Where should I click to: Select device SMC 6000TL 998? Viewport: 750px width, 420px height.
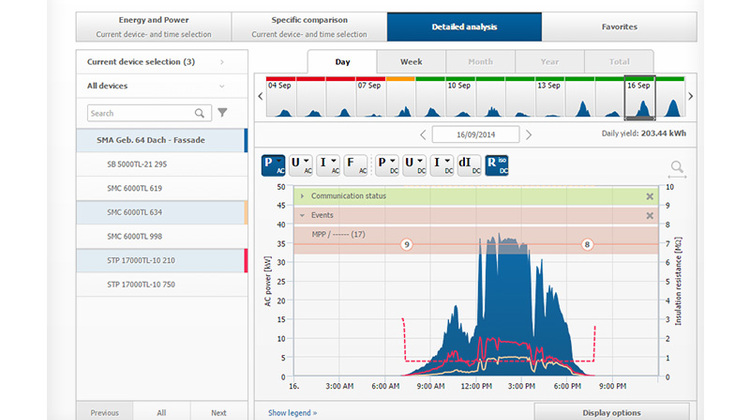coord(162,236)
